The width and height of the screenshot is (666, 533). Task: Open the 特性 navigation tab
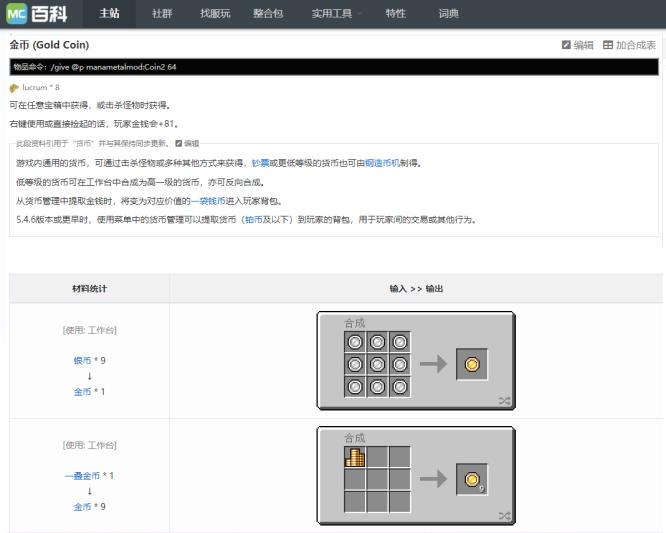pos(395,14)
